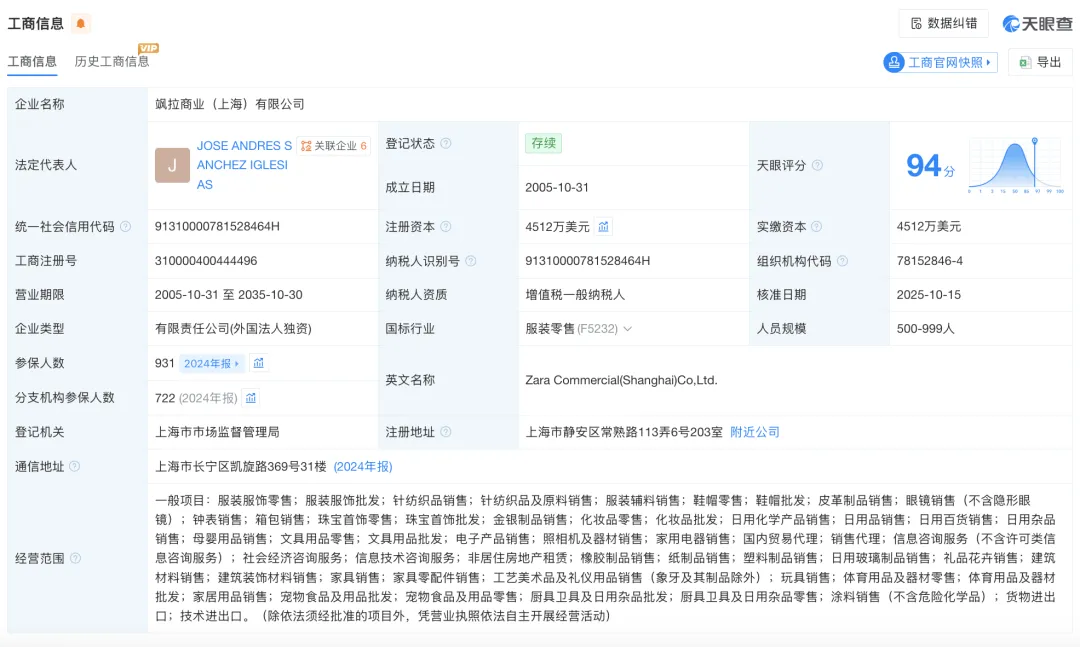The width and height of the screenshot is (1080, 647).
Task: Click the orange bell alert icon
Action: click(x=81, y=23)
